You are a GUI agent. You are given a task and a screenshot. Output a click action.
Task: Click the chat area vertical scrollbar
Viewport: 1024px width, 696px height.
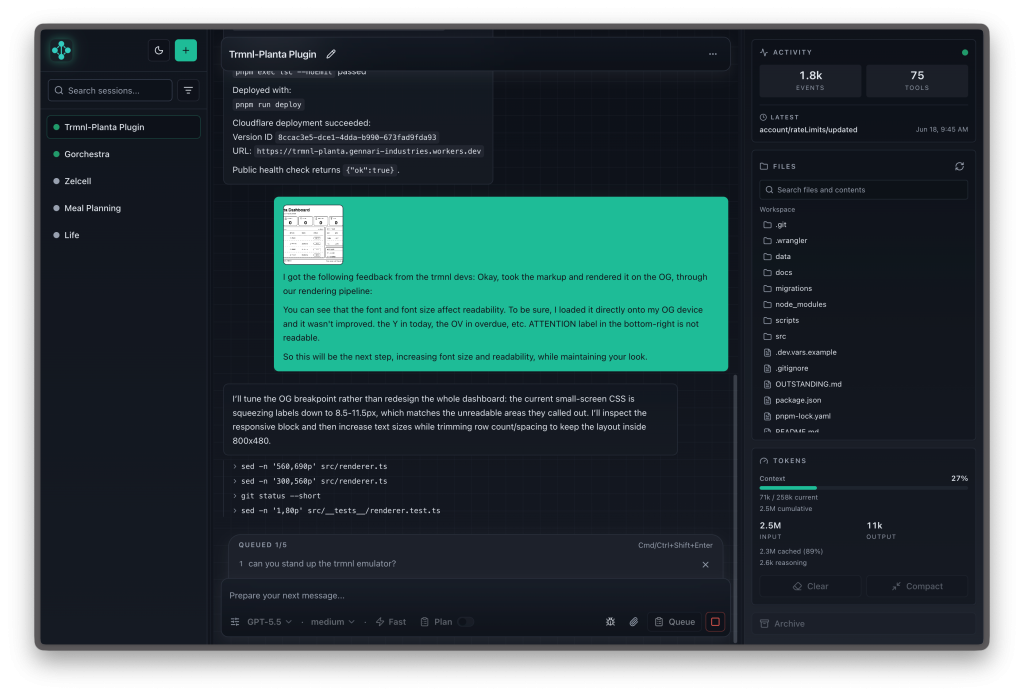click(x=735, y=509)
